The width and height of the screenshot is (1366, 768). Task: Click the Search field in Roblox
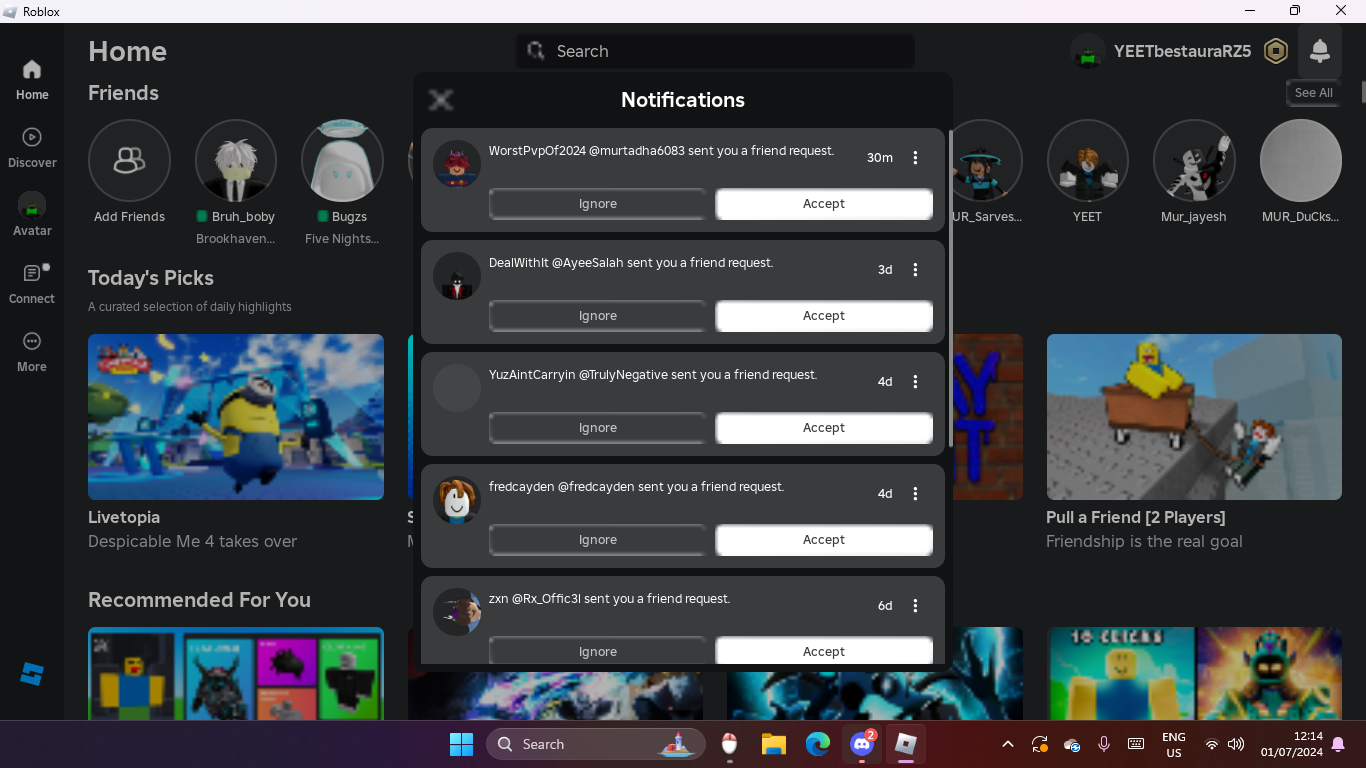coord(715,51)
